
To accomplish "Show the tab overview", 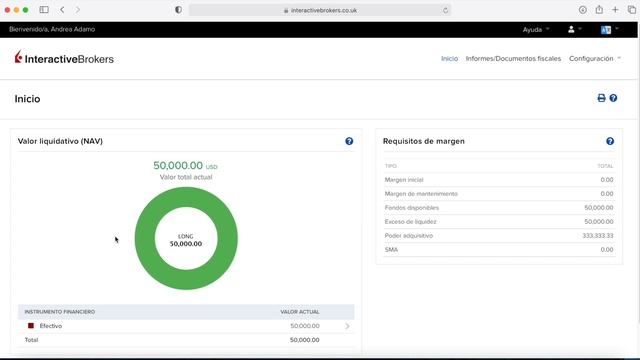I will point(631,10).
